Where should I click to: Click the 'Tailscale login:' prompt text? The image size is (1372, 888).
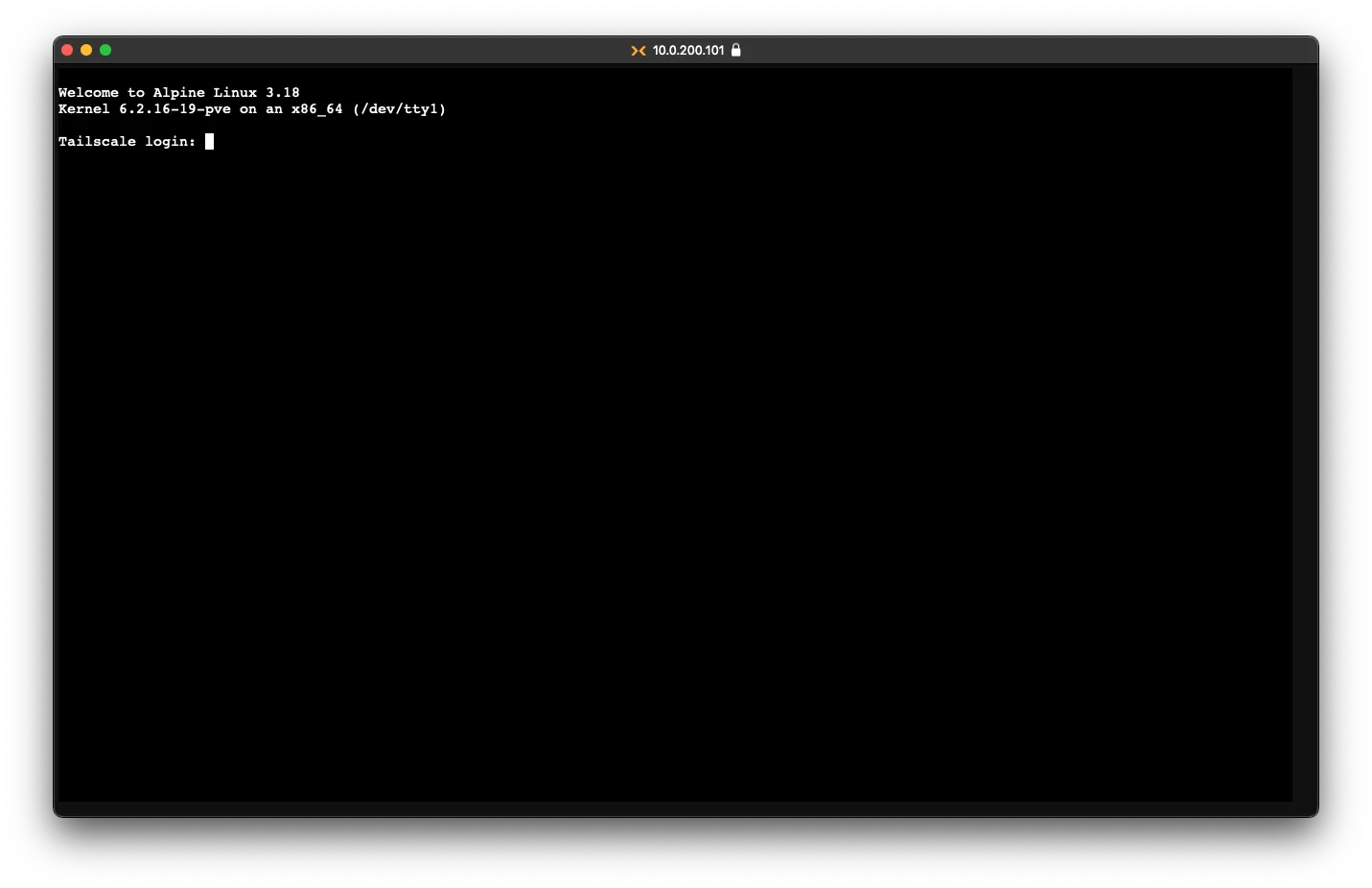tap(128, 142)
